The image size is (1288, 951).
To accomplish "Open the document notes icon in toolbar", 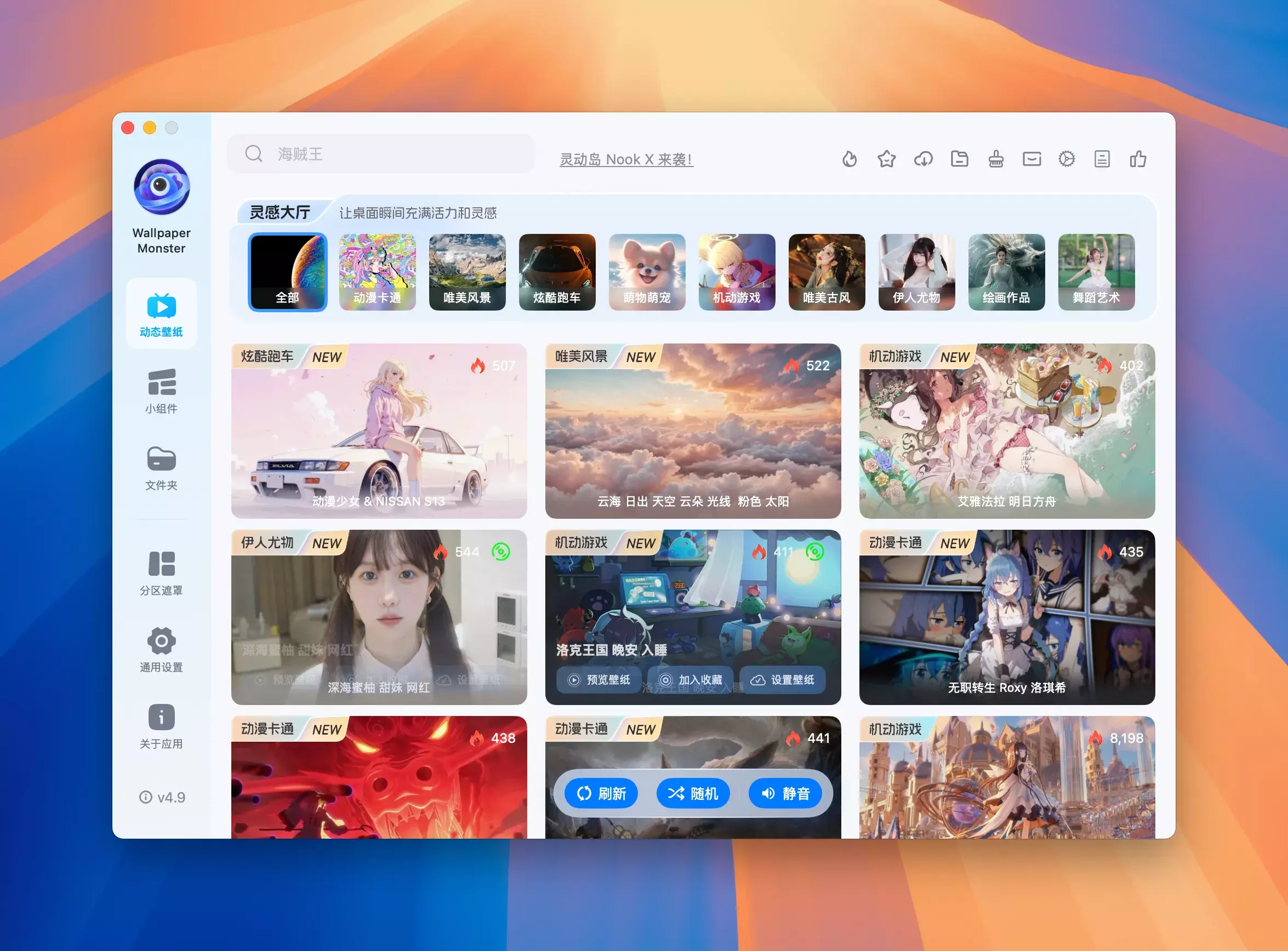I will [1102, 159].
